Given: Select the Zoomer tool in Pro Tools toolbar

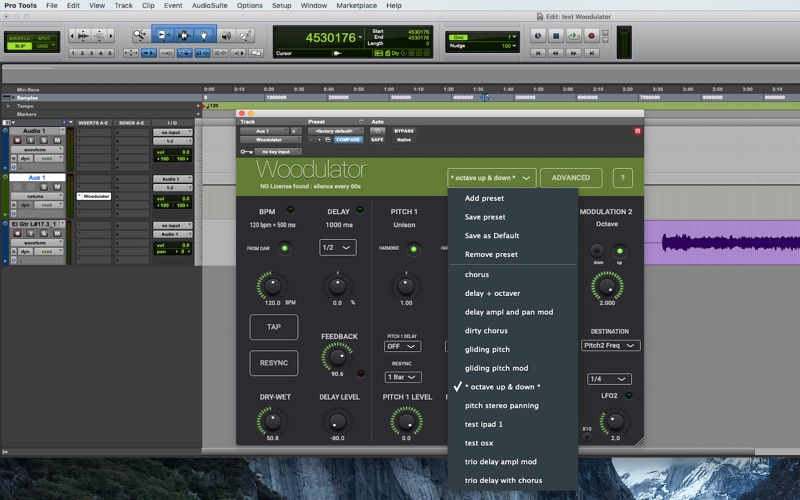Looking at the screenshot, I should (139, 35).
